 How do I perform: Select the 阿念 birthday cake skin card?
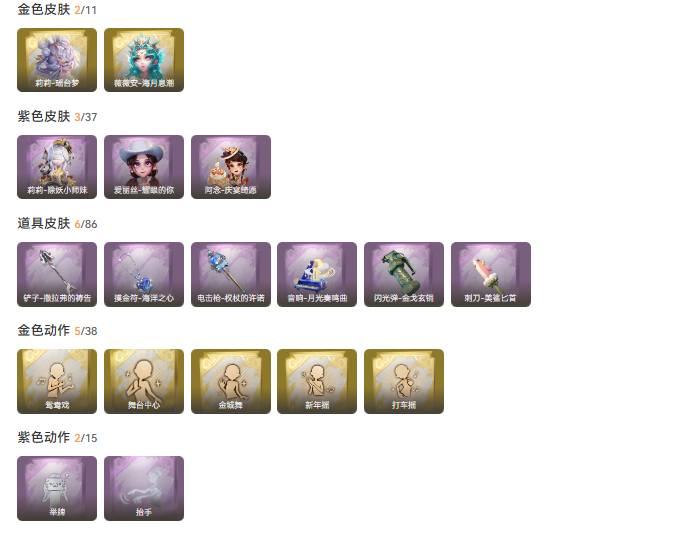(x=231, y=167)
